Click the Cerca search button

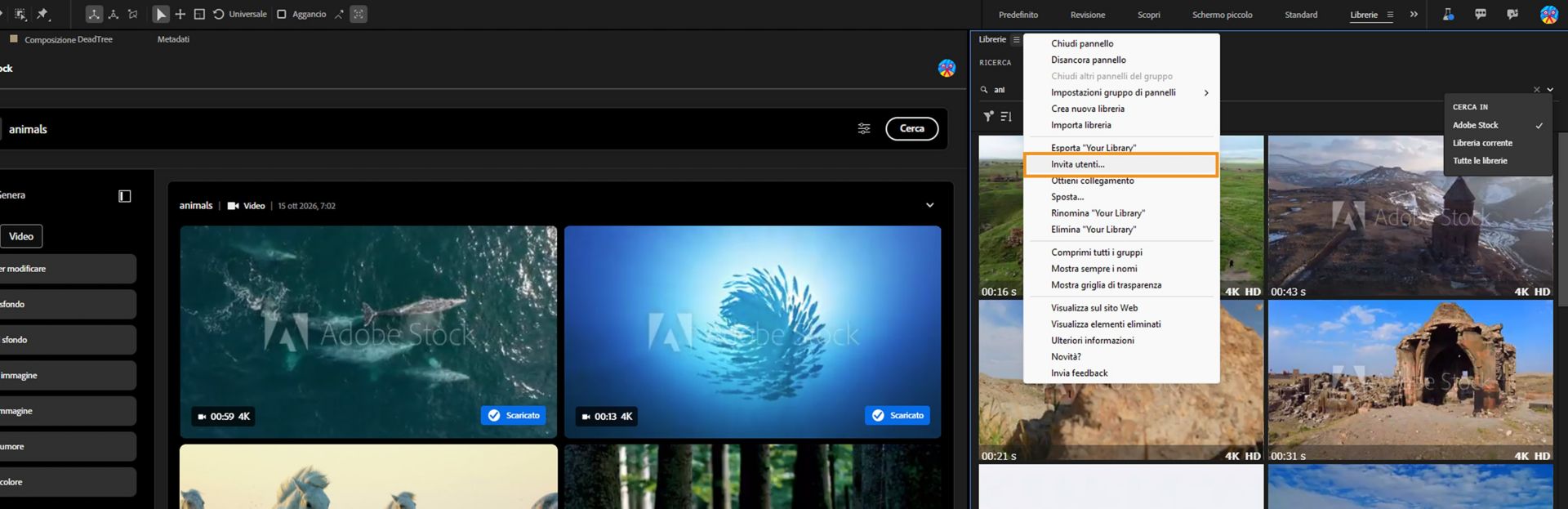click(911, 128)
